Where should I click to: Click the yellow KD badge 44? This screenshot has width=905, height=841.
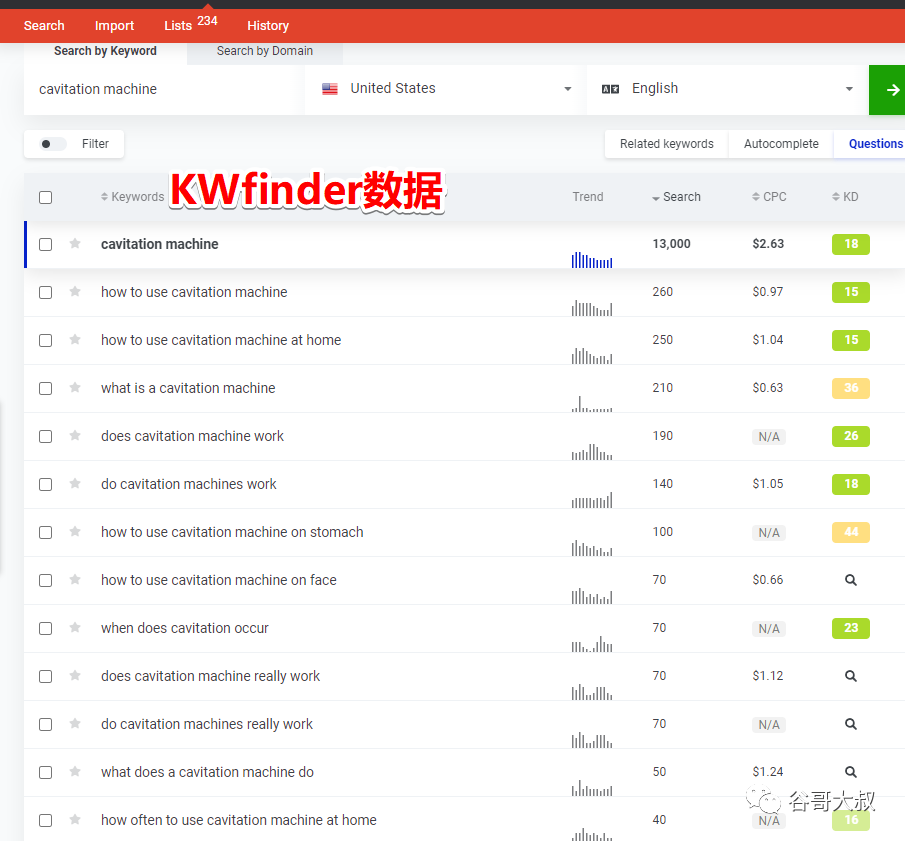tap(851, 532)
